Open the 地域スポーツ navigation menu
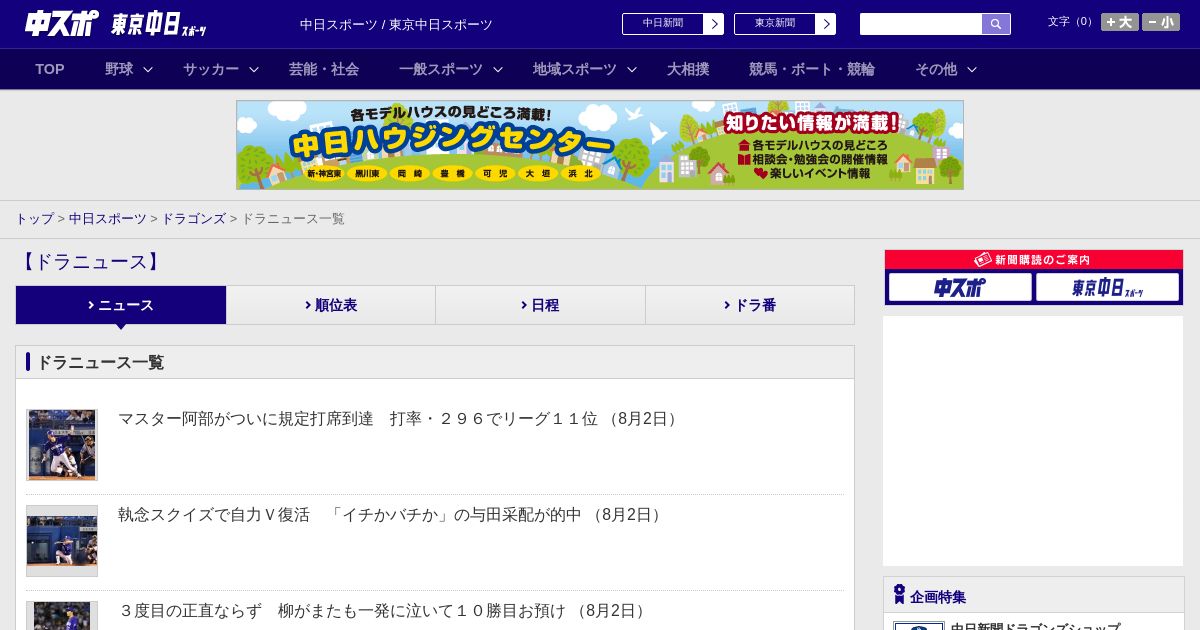Image resolution: width=1200 pixels, height=630 pixels. click(x=575, y=69)
